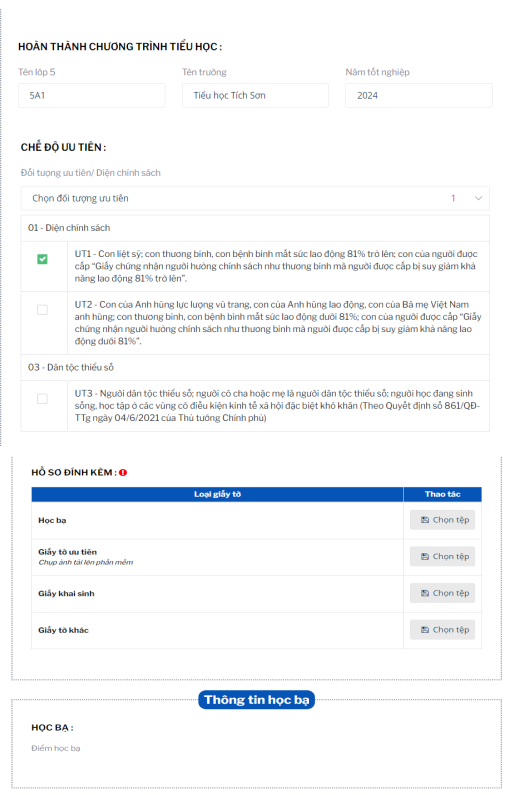The width and height of the screenshot is (509, 795).
Task: Click the red selected count number 1
Action: coord(453,198)
